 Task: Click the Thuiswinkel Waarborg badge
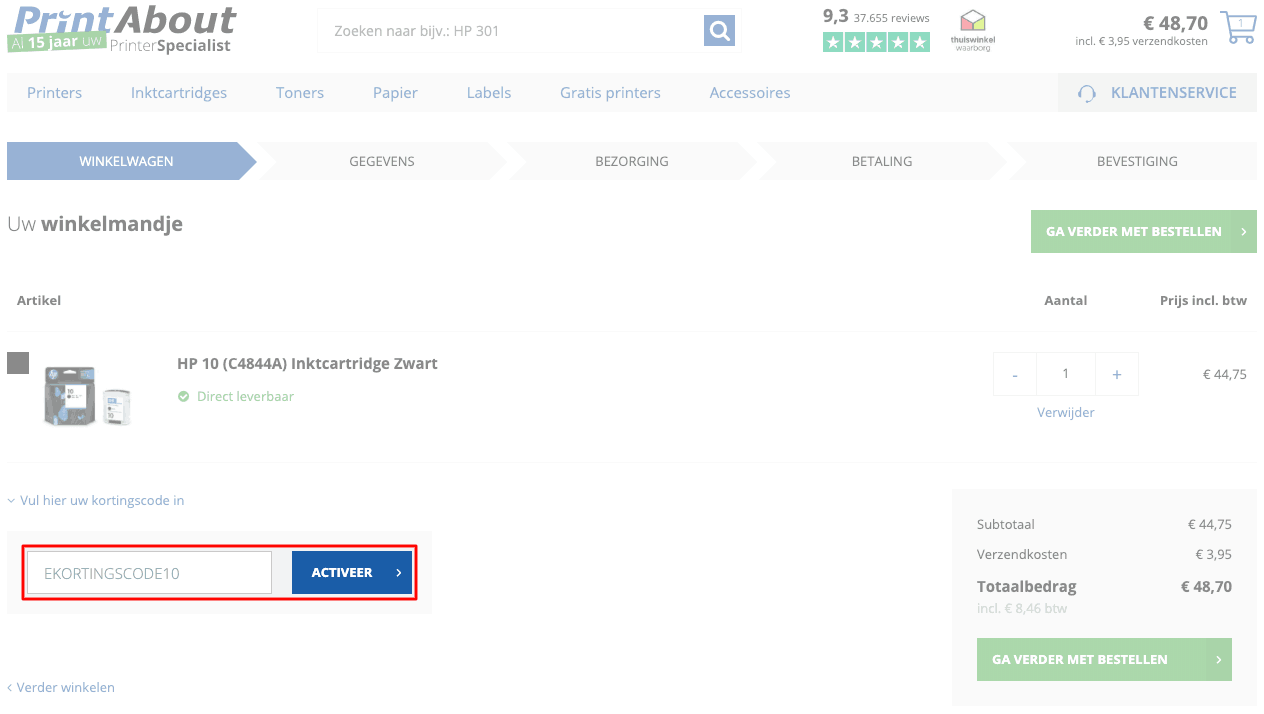(973, 30)
